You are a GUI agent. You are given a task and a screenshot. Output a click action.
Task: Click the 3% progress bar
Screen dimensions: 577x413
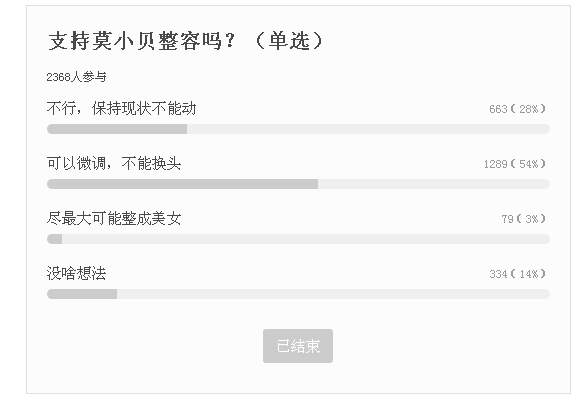298,239
